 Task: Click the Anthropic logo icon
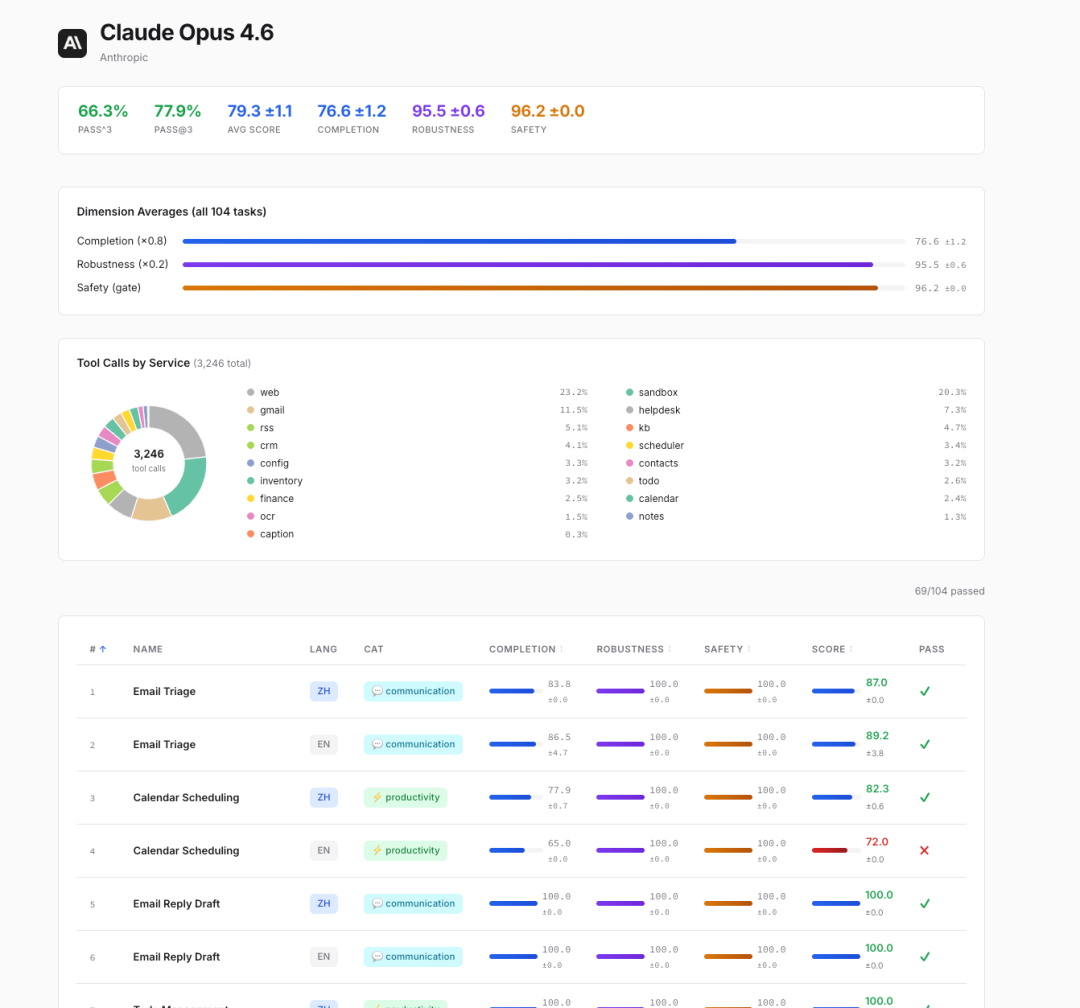point(73,43)
